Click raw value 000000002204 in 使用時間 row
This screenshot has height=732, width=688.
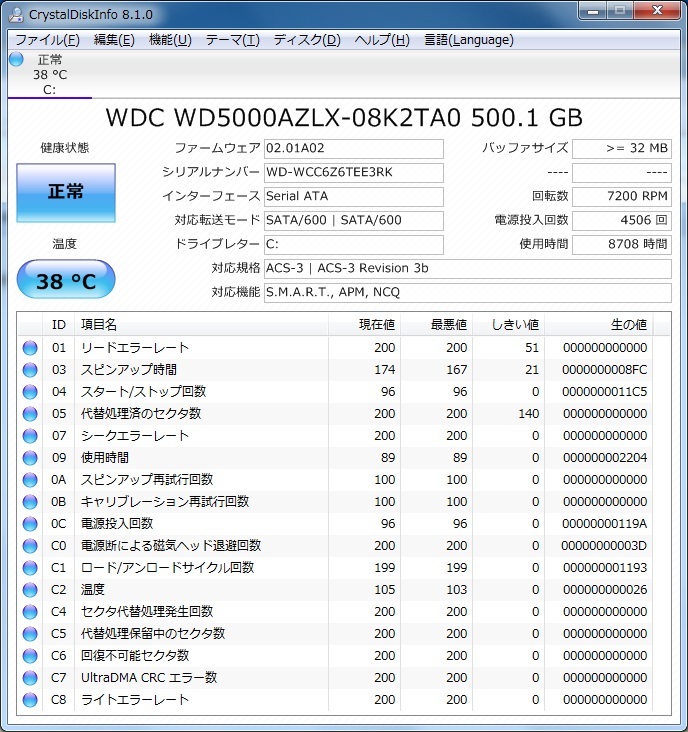click(x=605, y=458)
